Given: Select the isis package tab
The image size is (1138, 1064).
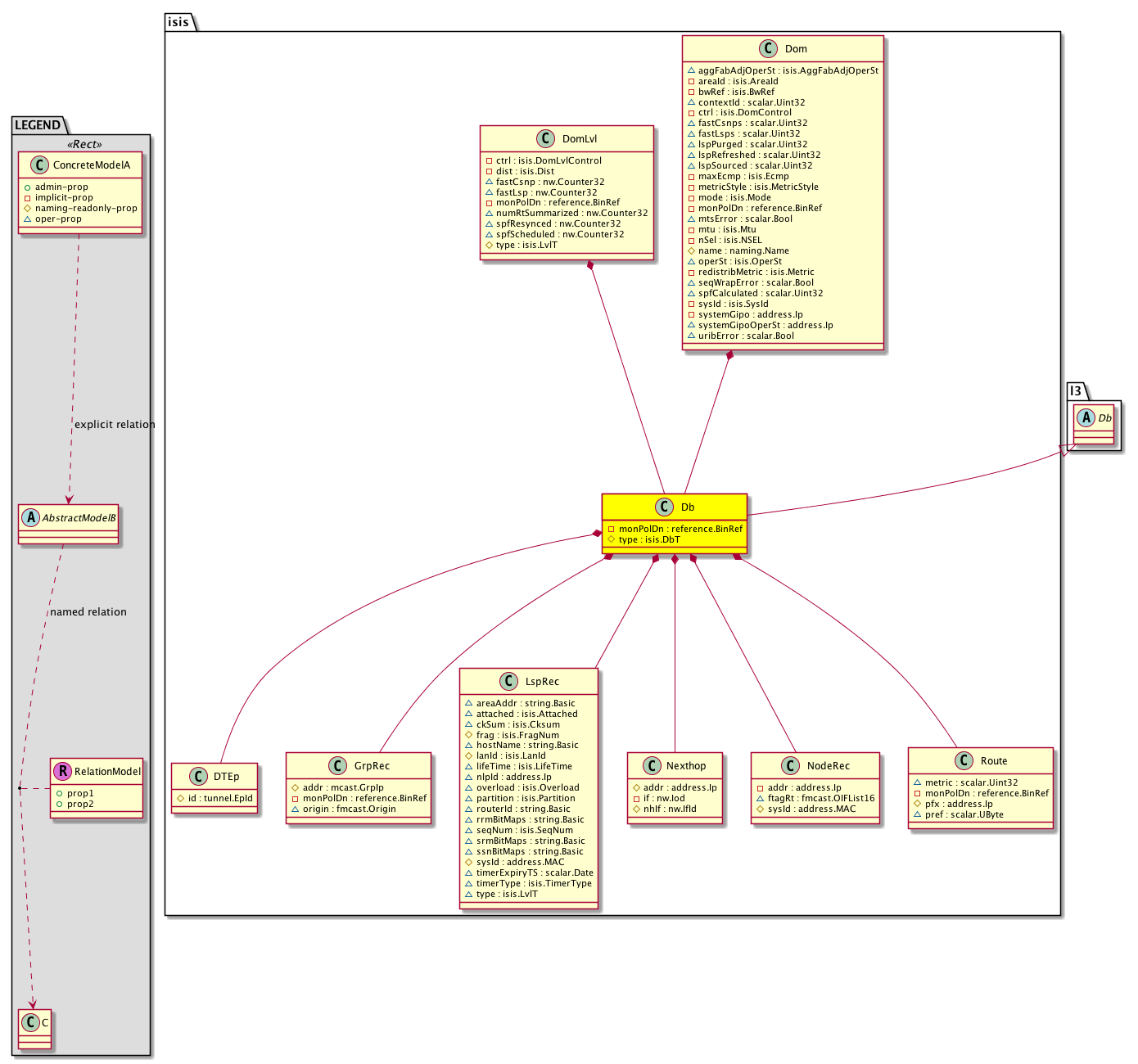Looking at the screenshot, I should (178, 22).
